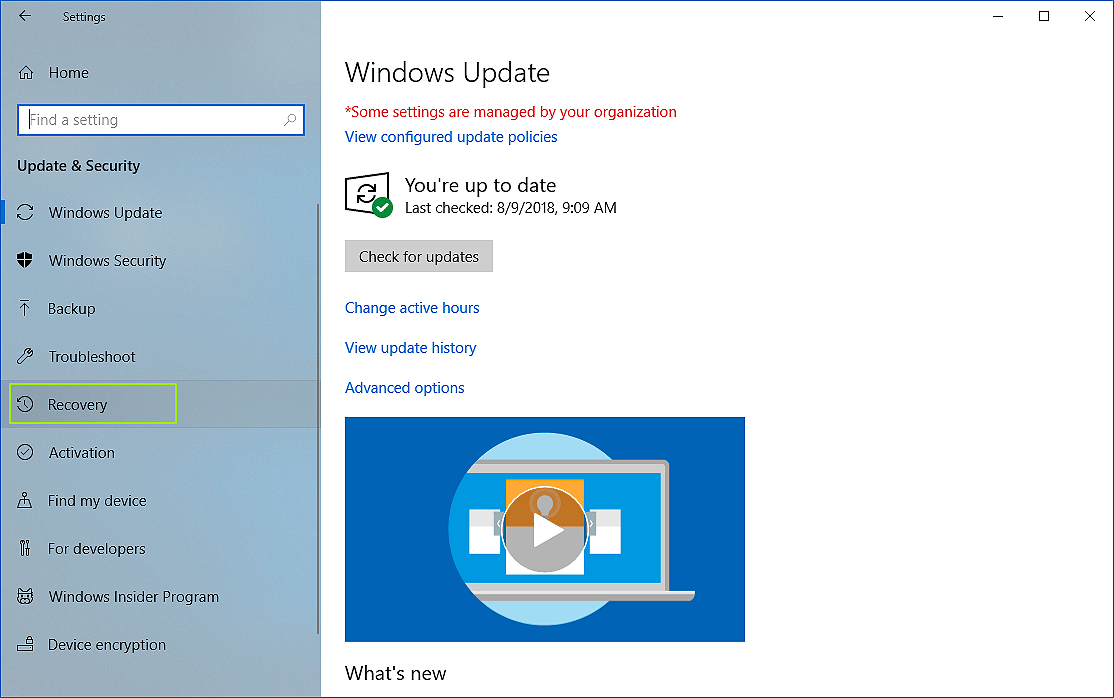Go to For developers settings
This screenshot has height=698, width=1114.
tap(161, 548)
